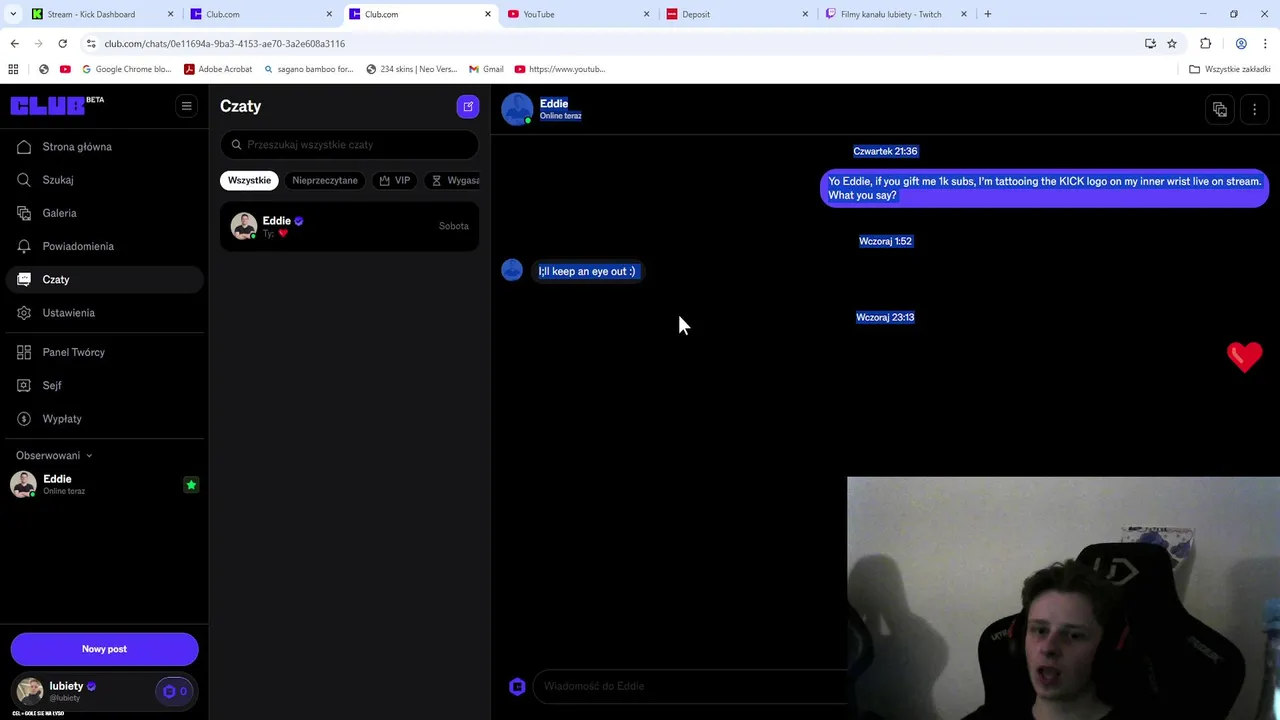Select the Nieprzeczytane filter tab
The width and height of the screenshot is (1280, 720).
pyautogui.click(x=325, y=181)
